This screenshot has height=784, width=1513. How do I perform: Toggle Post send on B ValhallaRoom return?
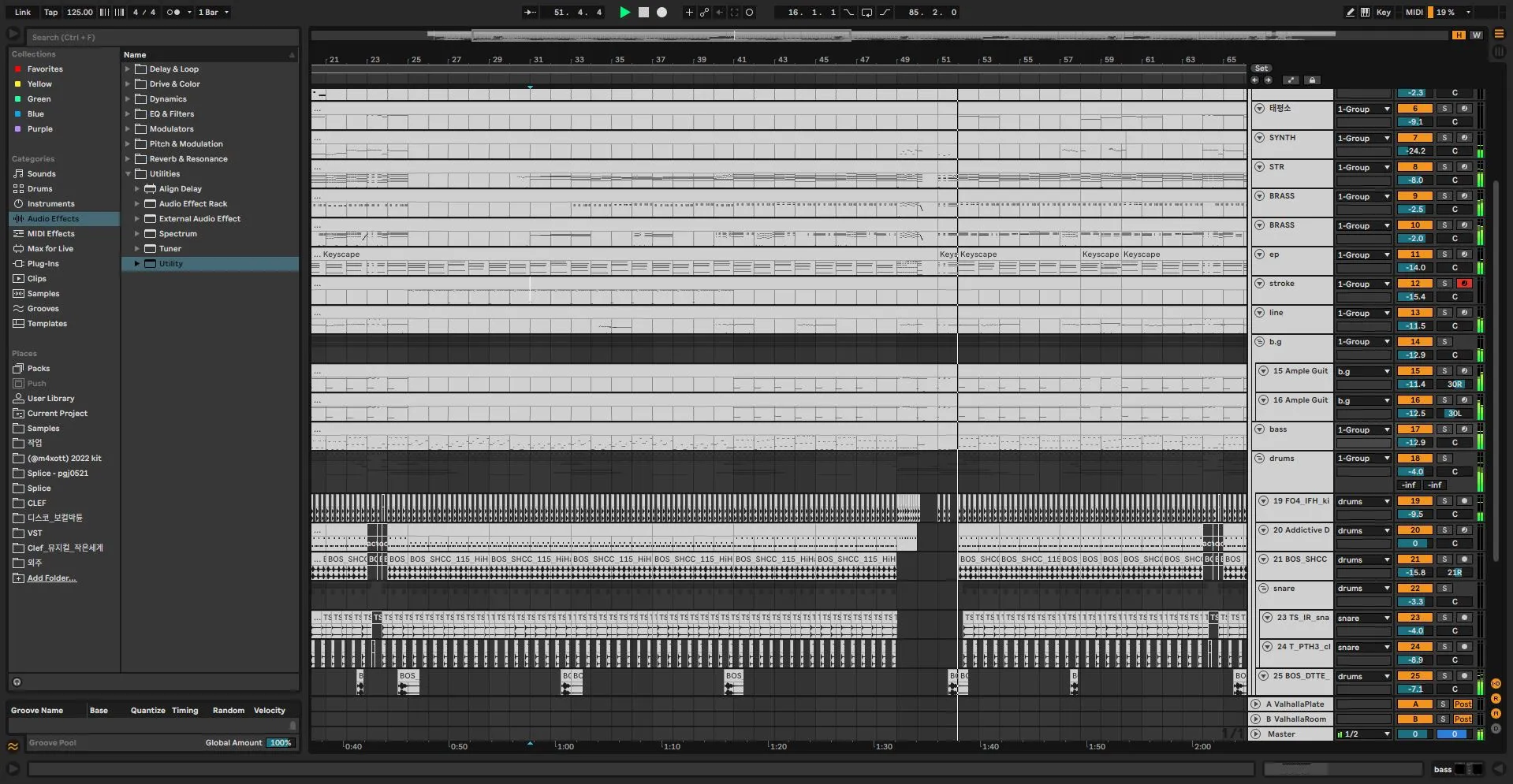pyautogui.click(x=1463, y=719)
